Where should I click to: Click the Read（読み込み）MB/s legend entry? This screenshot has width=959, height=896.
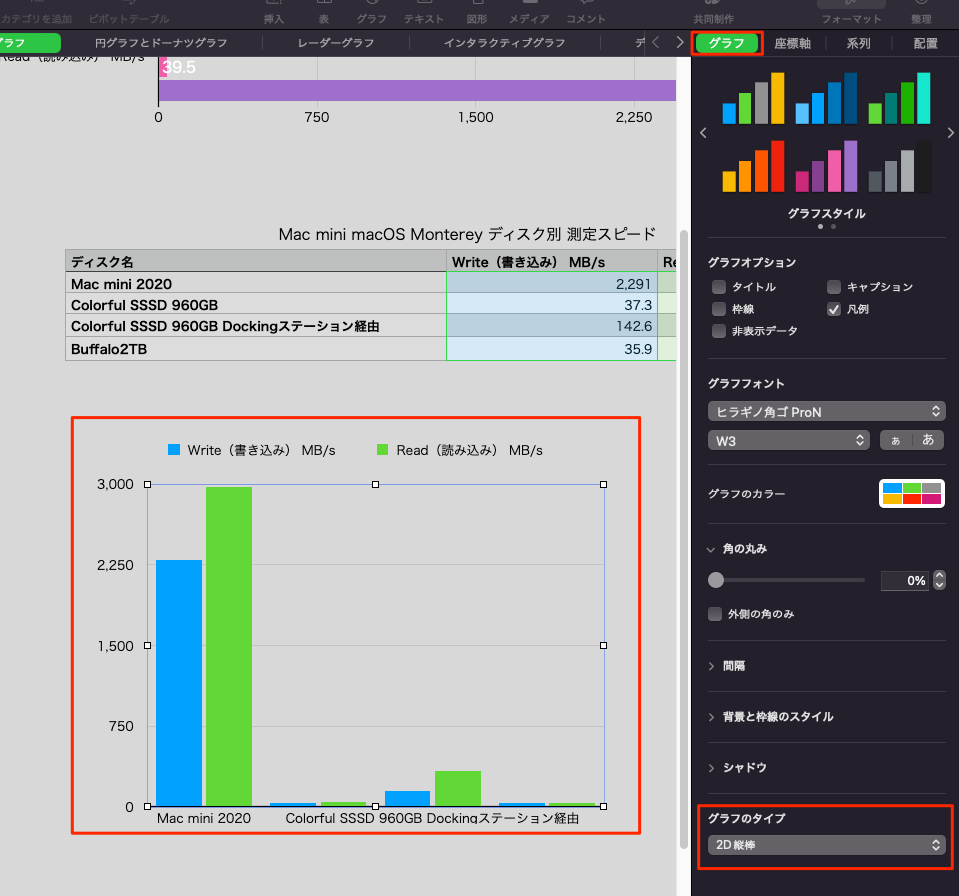coord(460,450)
